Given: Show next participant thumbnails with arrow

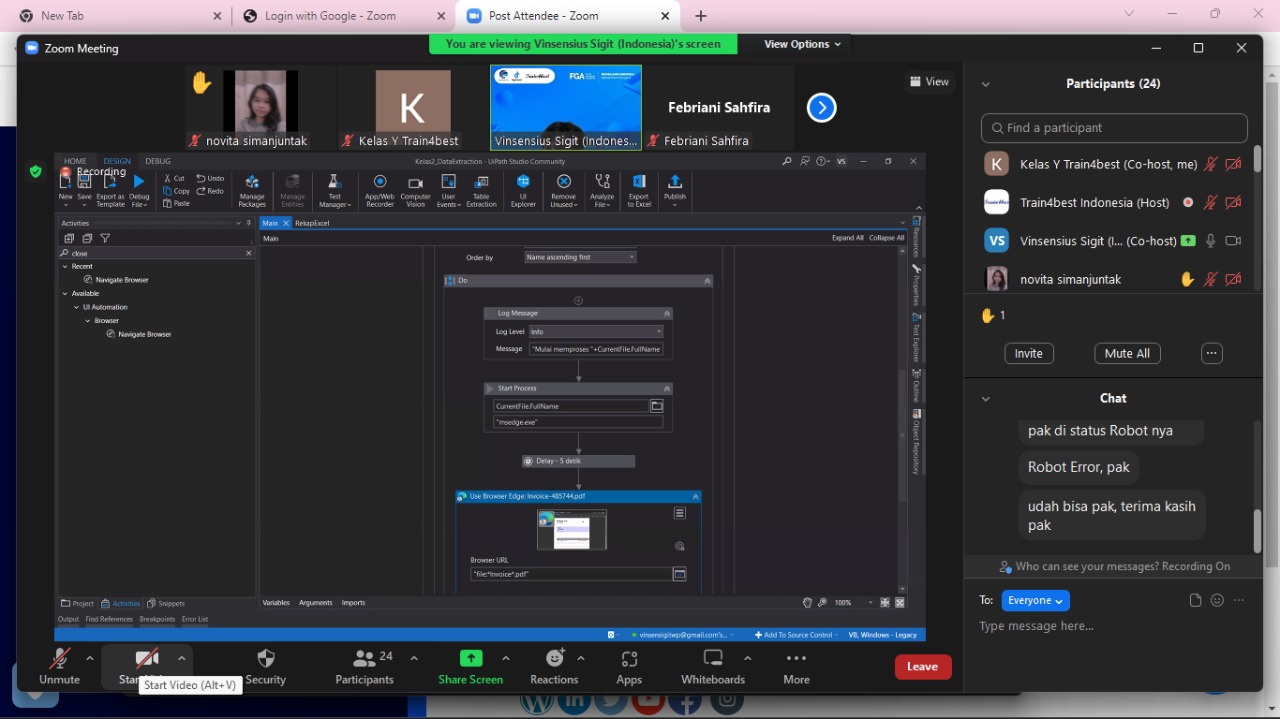Looking at the screenshot, I should (x=821, y=108).
